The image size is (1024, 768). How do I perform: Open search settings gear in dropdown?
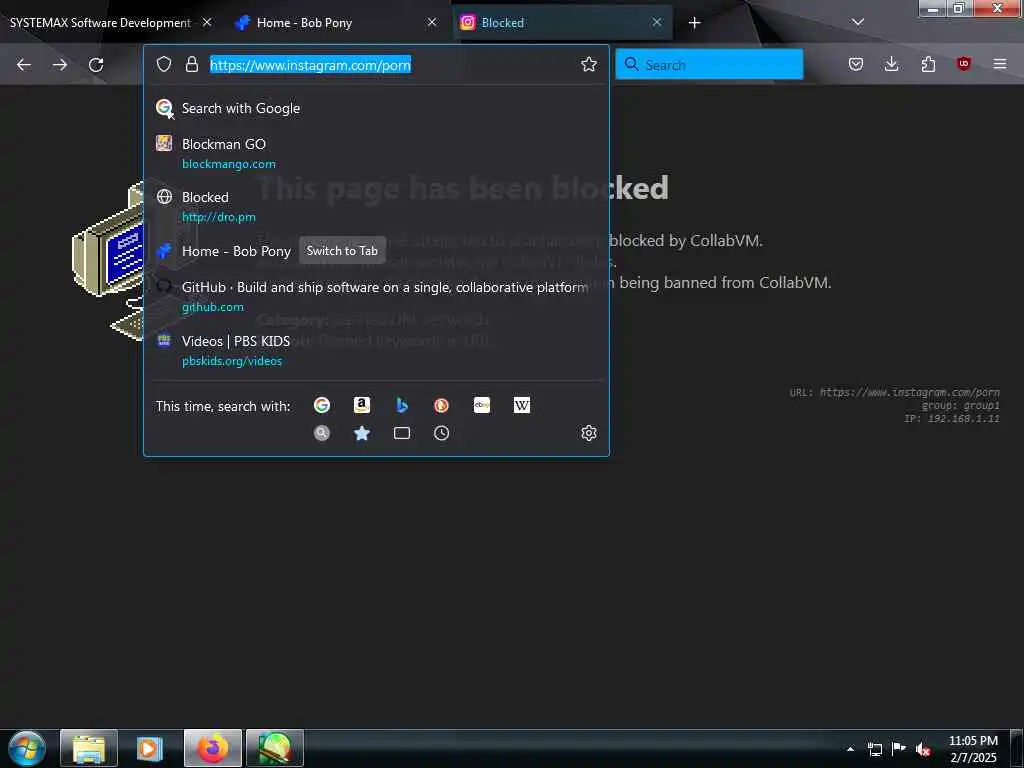tap(588, 433)
